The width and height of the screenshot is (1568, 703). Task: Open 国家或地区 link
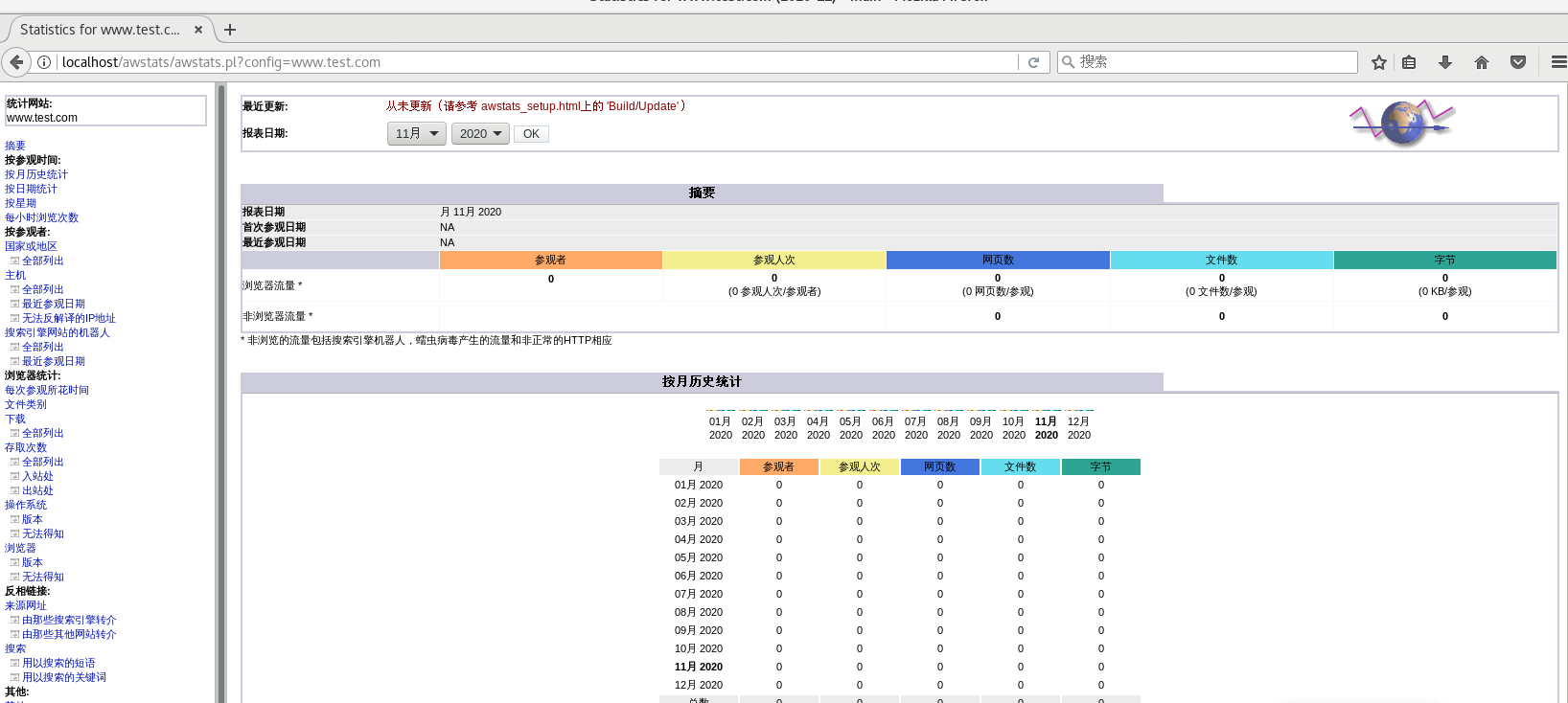[x=31, y=246]
